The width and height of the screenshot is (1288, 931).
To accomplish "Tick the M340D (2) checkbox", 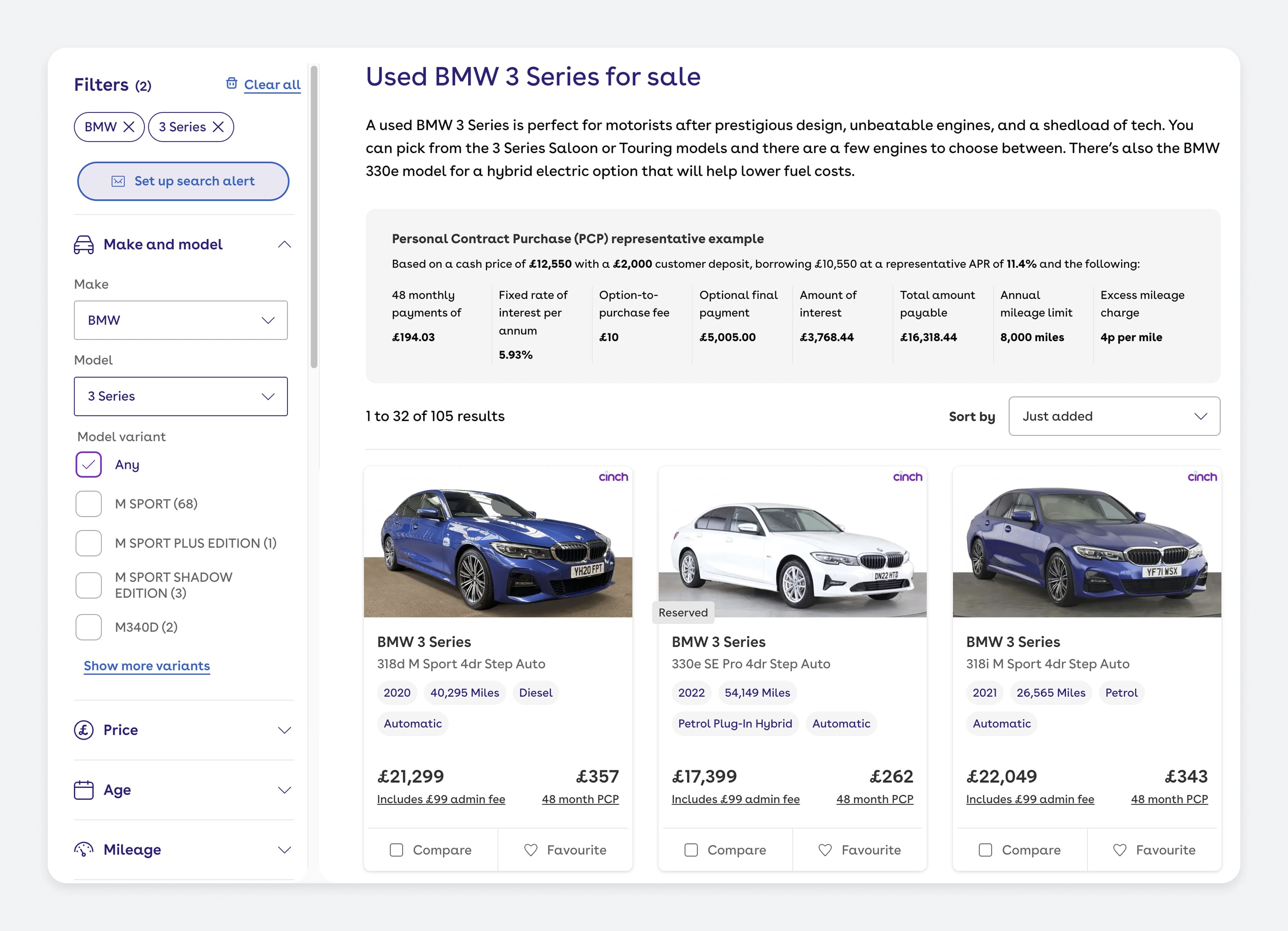I will (89, 627).
